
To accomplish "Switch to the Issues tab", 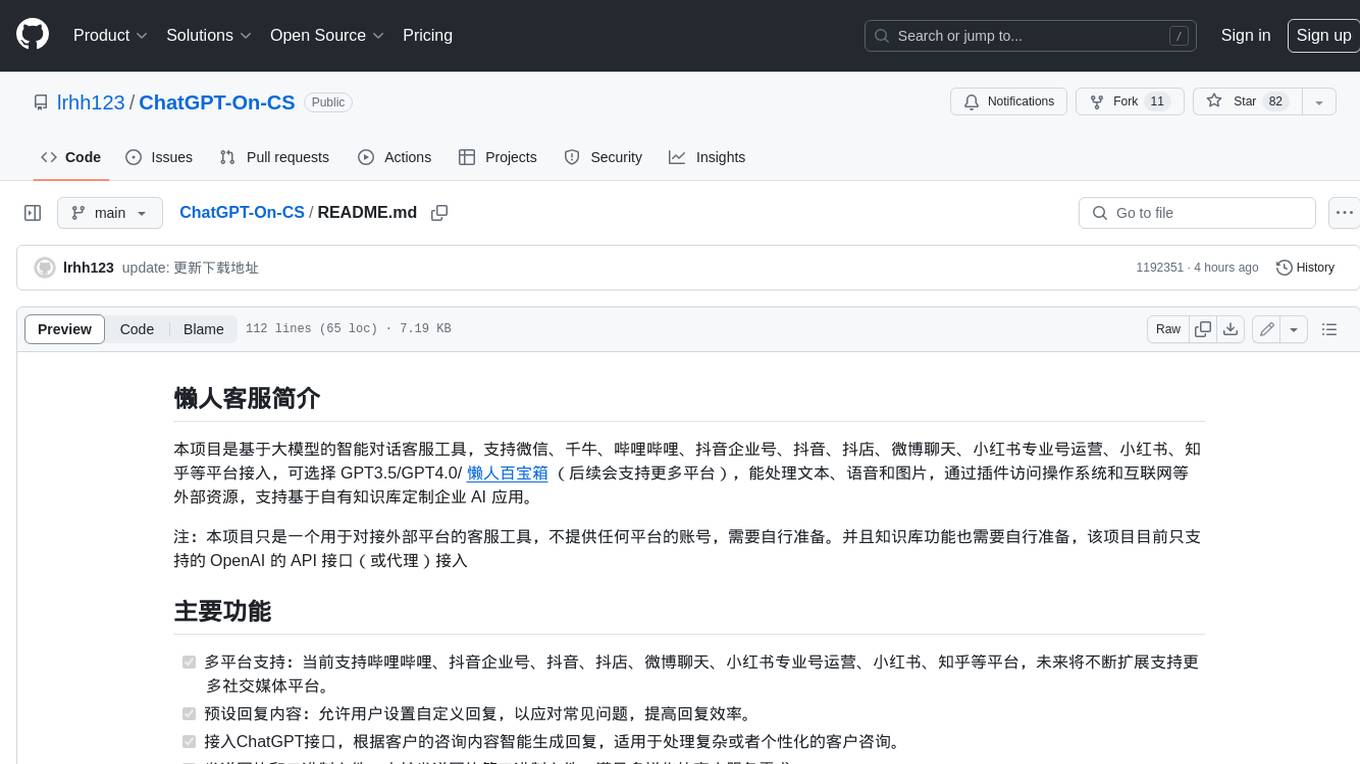I will 159,157.
